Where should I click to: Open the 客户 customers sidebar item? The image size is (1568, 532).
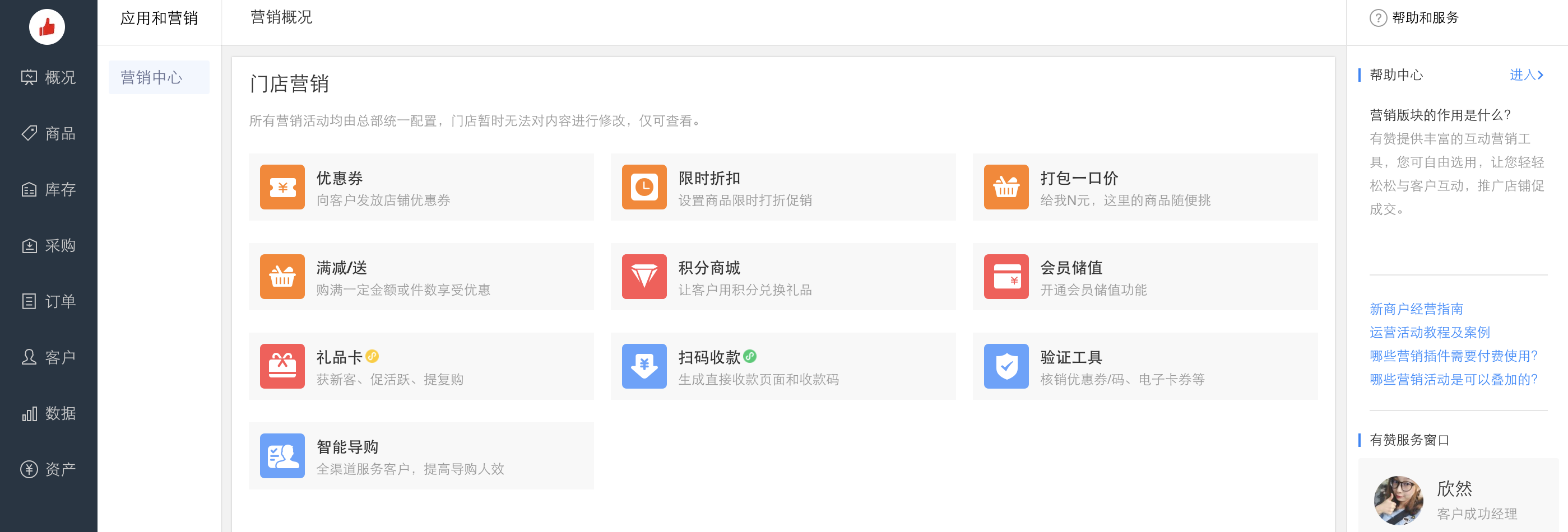tap(49, 357)
